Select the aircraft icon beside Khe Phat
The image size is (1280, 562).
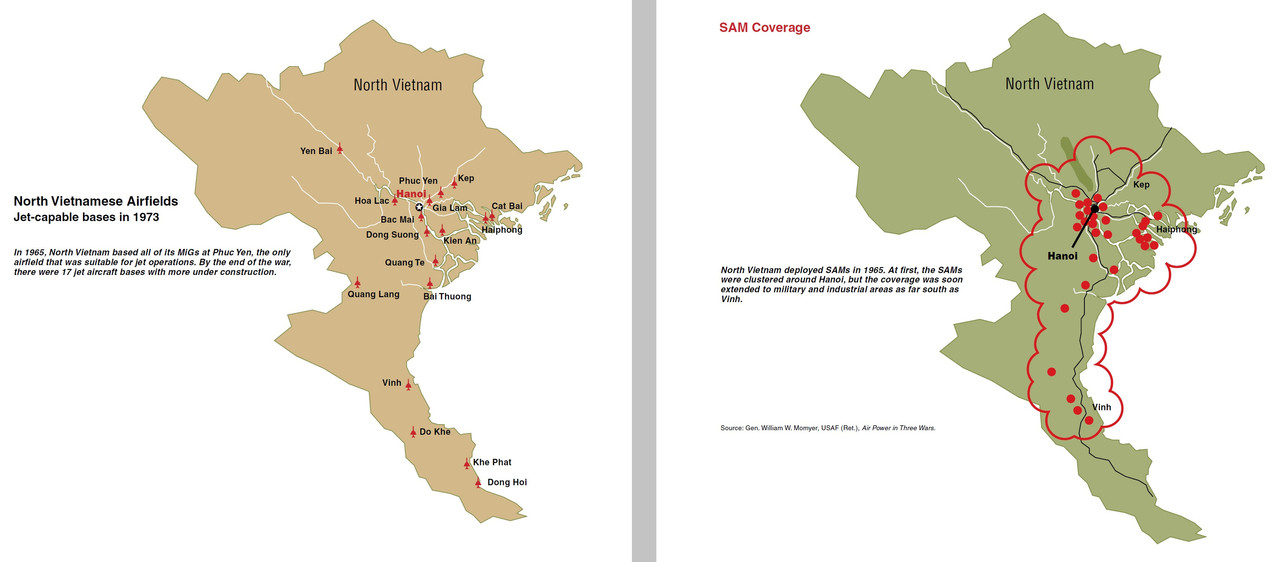coord(466,463)
